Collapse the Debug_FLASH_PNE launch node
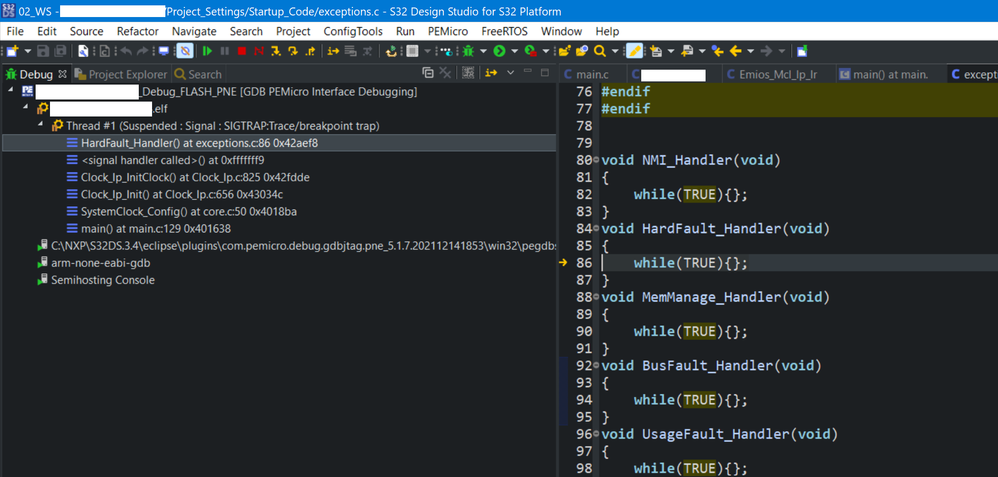This screenshot has height=477, width=998. point(12,92)
